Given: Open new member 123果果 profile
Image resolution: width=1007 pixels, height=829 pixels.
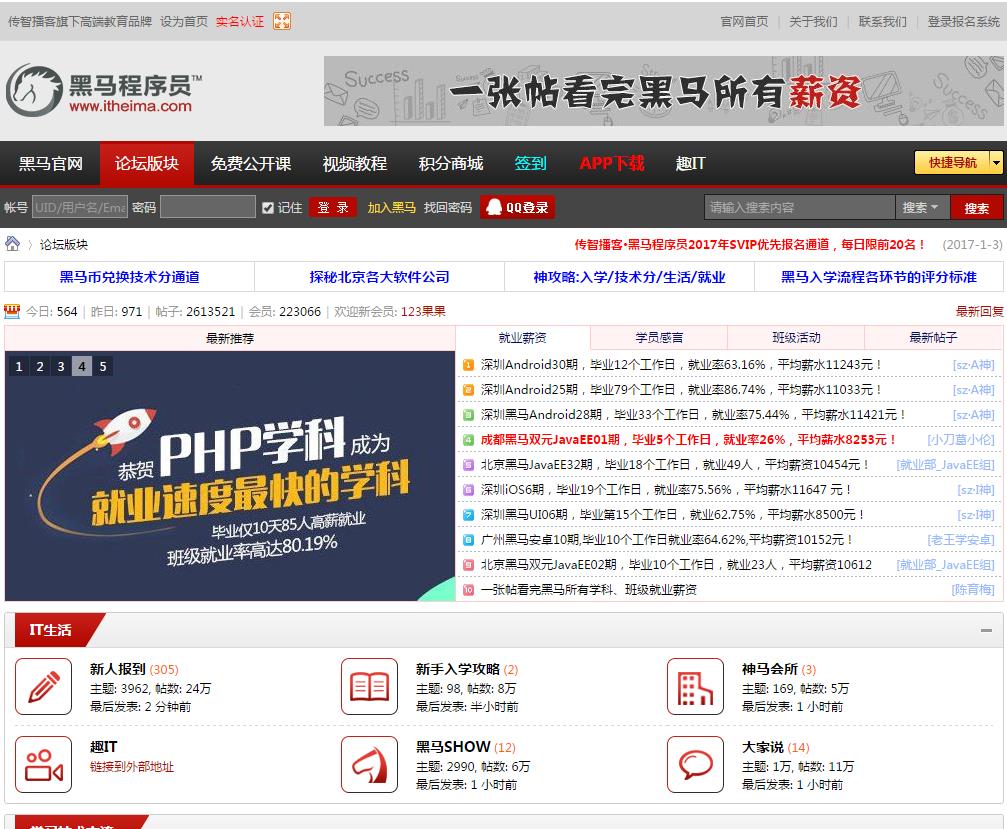Looking at the screenshot, I should point(423,311).
